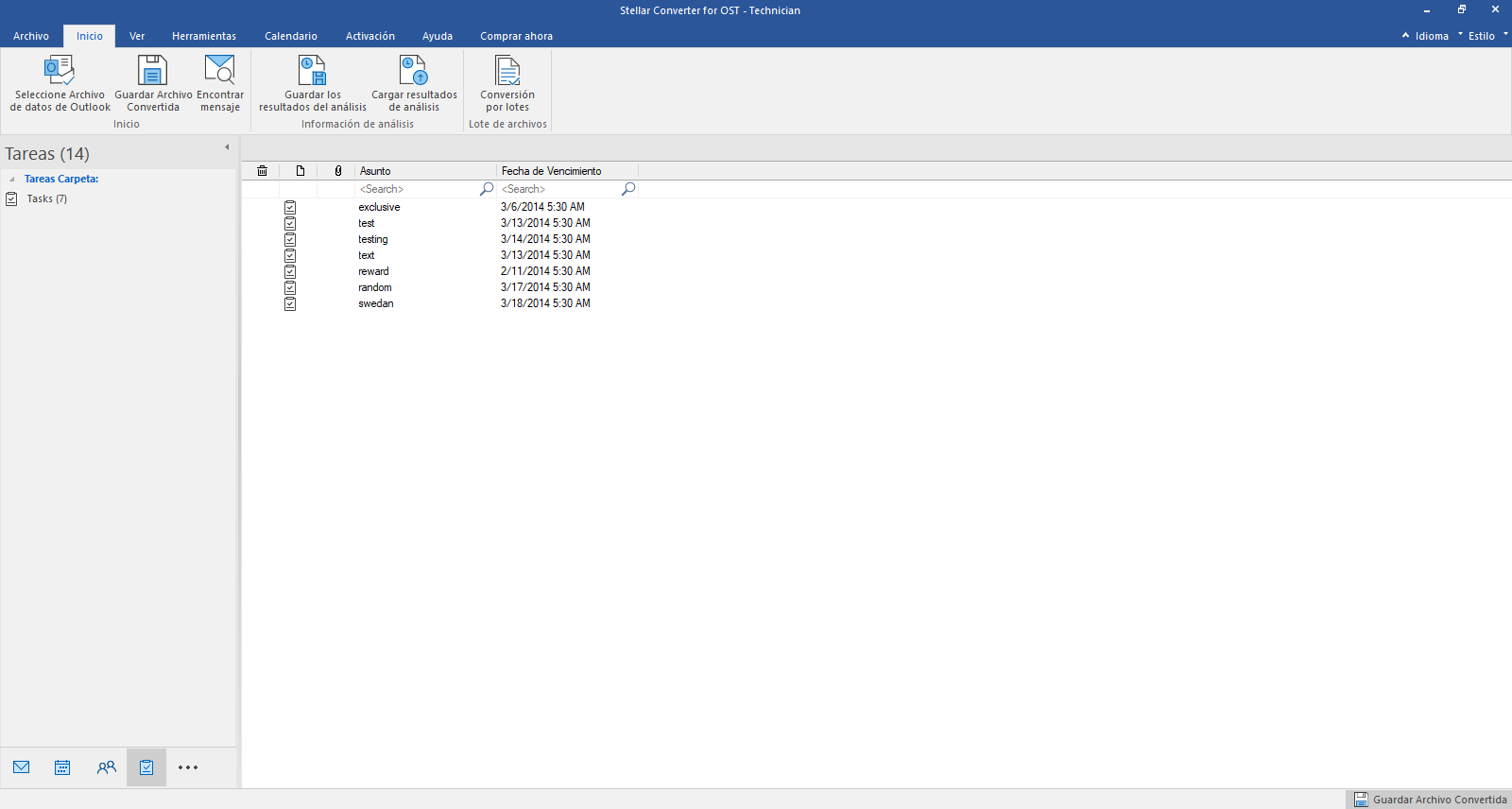Click the deleted items trash column header
Viewport: 1512px width, 809px height.
click(262, 171)
